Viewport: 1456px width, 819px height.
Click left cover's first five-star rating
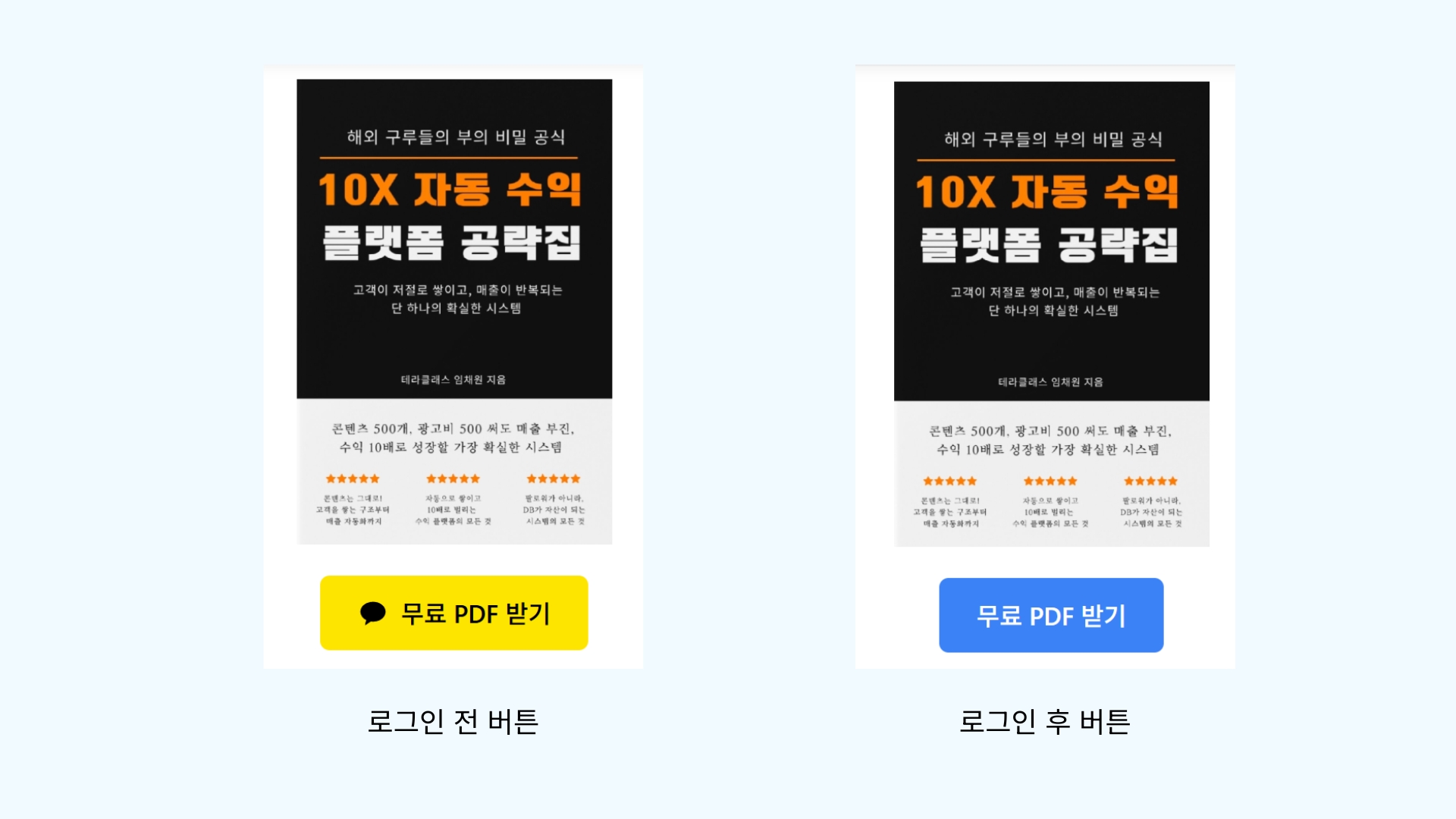click(353, 479)
